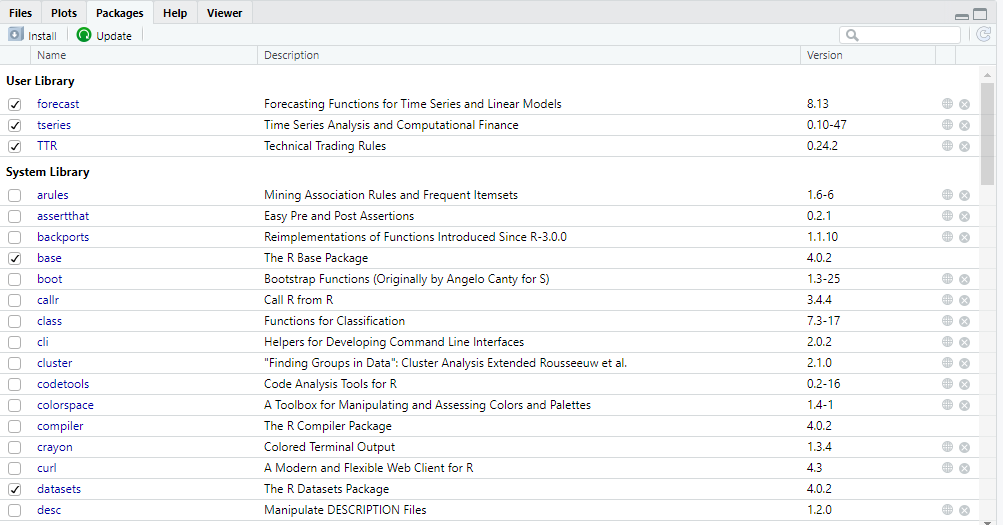This screenshot has width=1003, height=525.
Task: Uncheck the TTR package checkbox
Action: [15, 146]
